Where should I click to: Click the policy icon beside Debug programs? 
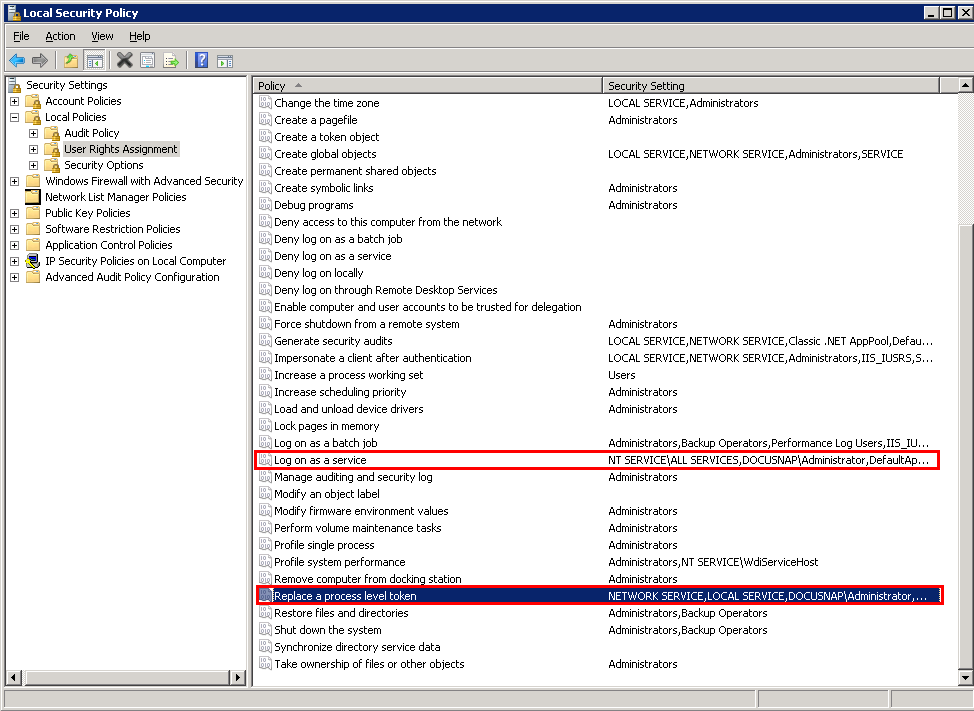point(265,204)
